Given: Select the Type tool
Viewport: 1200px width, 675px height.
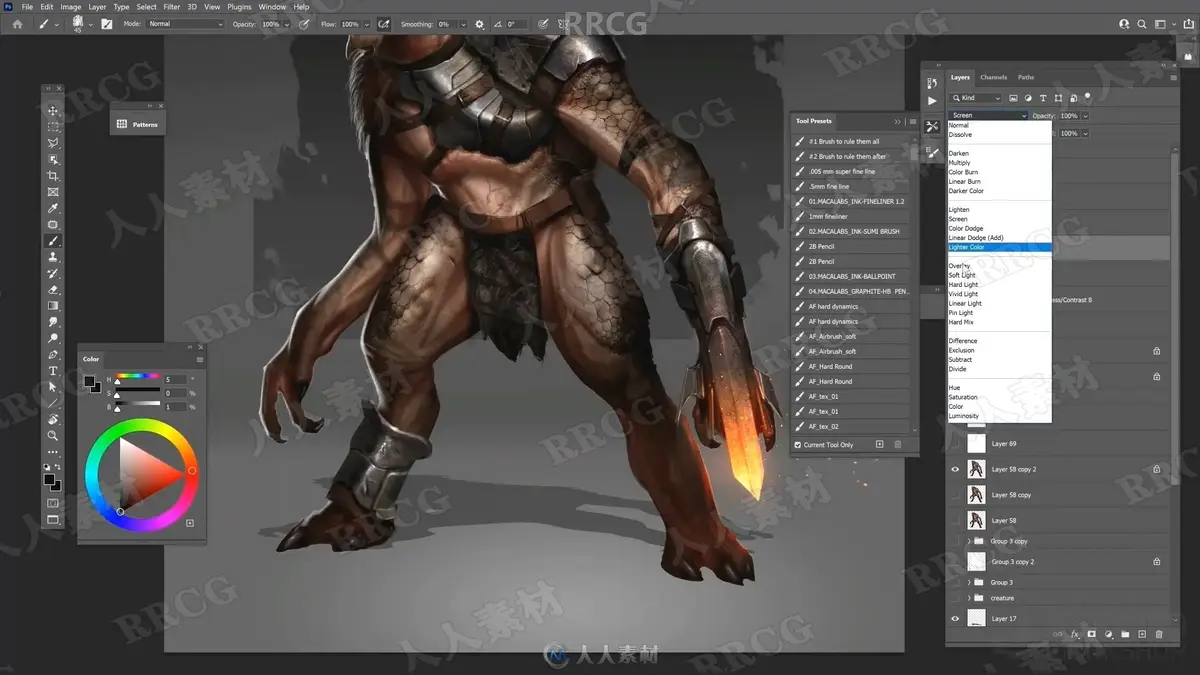Looking at the screenshot, I should (x=53, y=371).
